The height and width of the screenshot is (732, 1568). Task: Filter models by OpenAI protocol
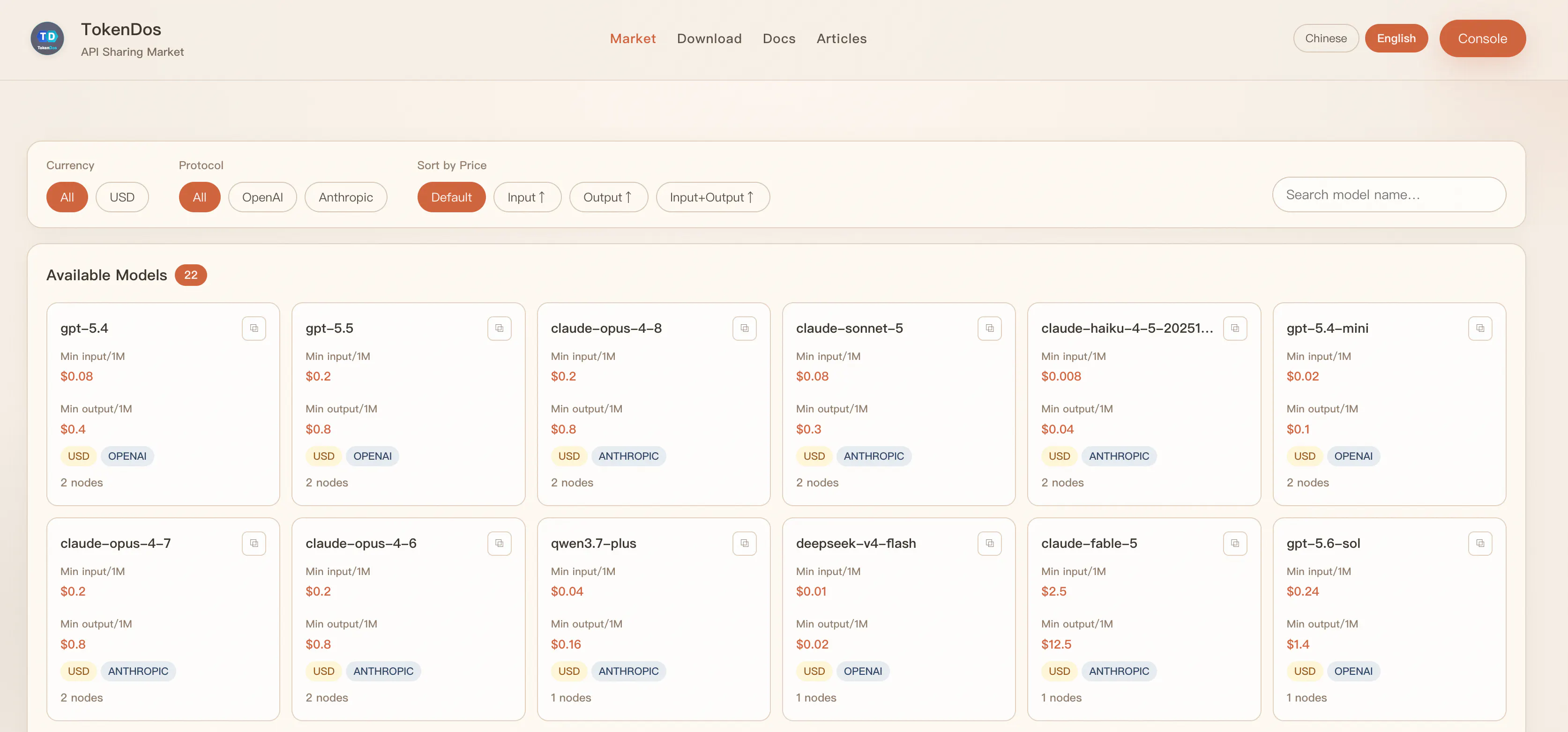pyautogui.click(x=262, y=197)
